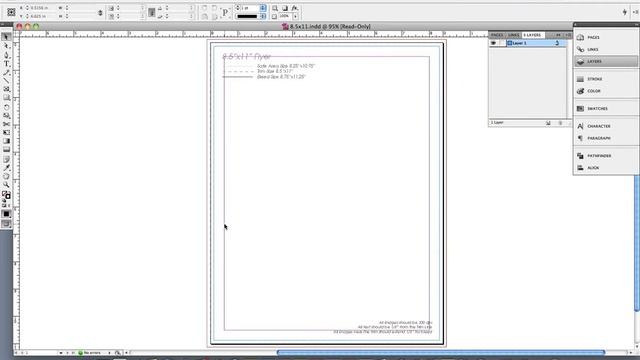This screenshot has height=360, width=640.
Task: Click the Layer 1 pen indicator icon
Action: pyautogui.click(x=557, y=43)
